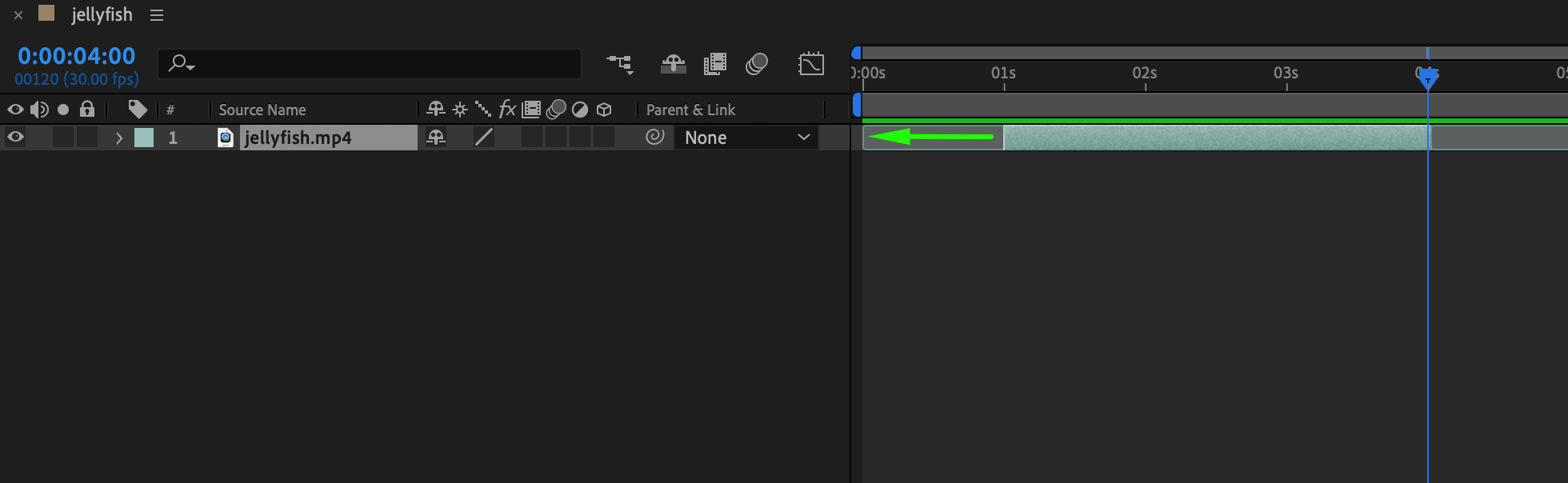Toggle the Shy switch on jellyfish.mp4
Screen dimensions: 1568x483
pos(436,138)
